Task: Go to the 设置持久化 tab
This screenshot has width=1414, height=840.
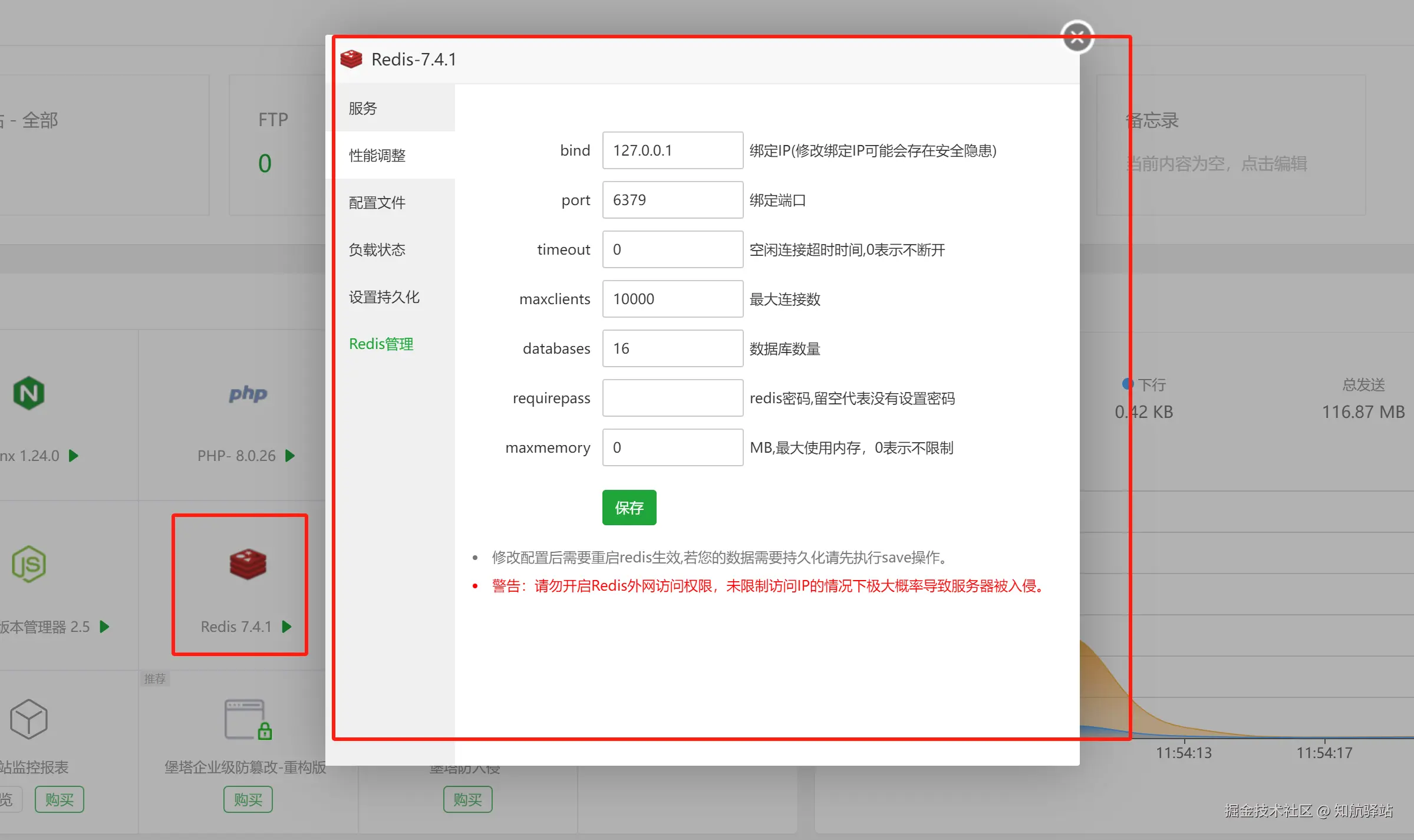Action: (x=390, y=297)
